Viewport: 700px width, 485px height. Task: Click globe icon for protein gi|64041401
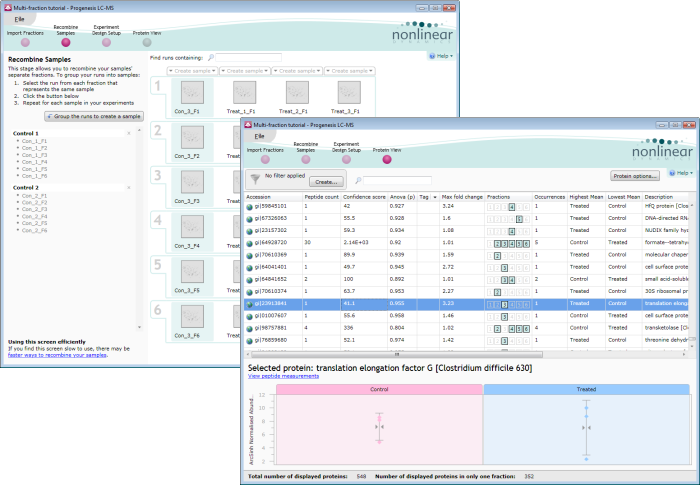(x=250, y=268)
